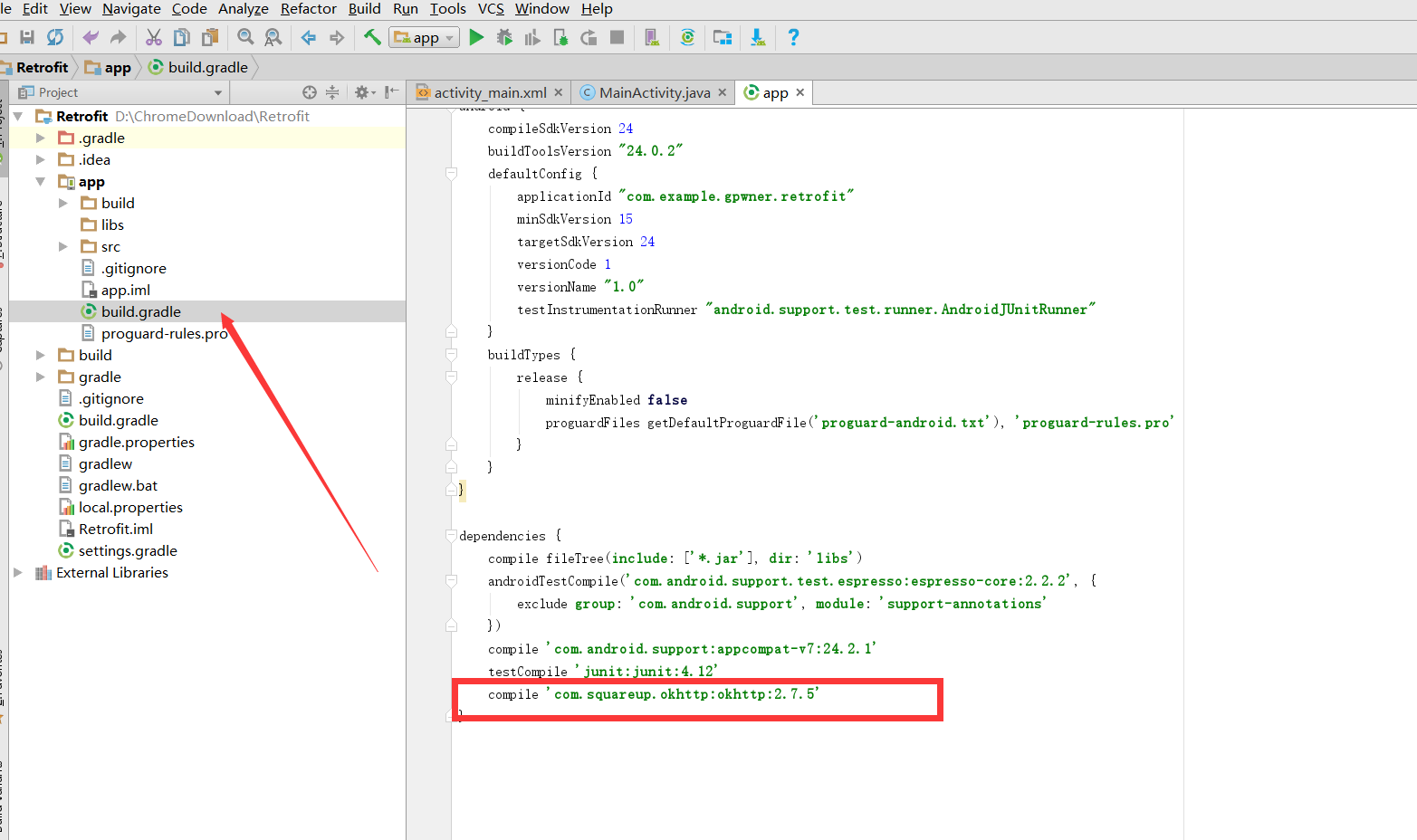
Task: Expand the src folder node
Action: click(62, 246)
